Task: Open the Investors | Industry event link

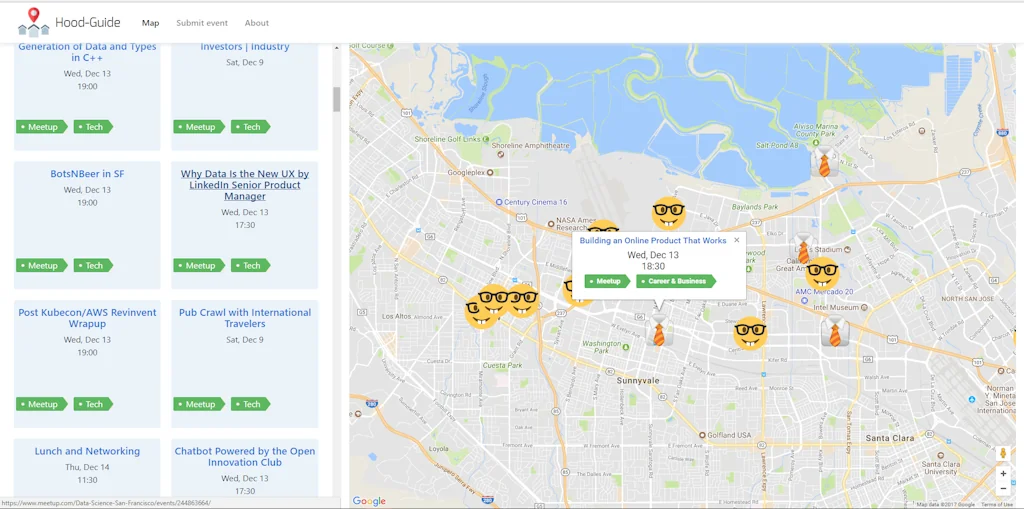Action: click(x=244, y=46)
